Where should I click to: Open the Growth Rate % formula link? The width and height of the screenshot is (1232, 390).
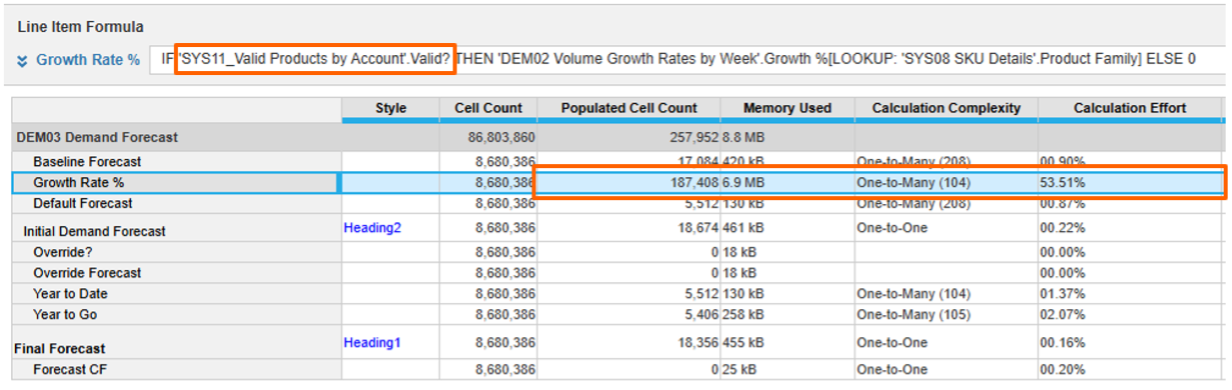click(88, 60)
